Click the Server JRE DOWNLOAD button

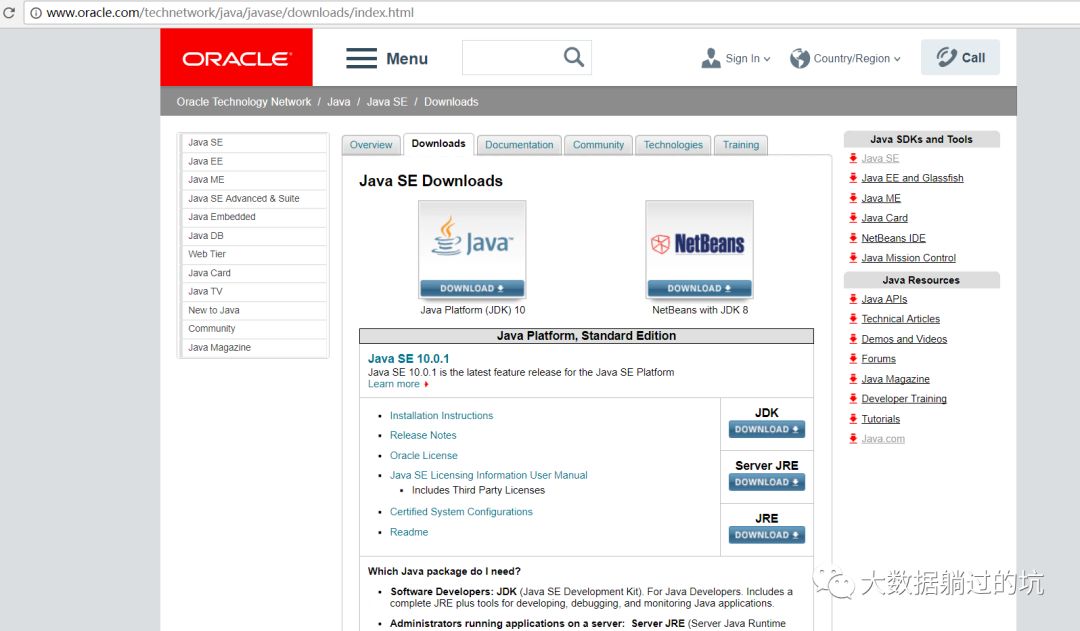point(767,482)
